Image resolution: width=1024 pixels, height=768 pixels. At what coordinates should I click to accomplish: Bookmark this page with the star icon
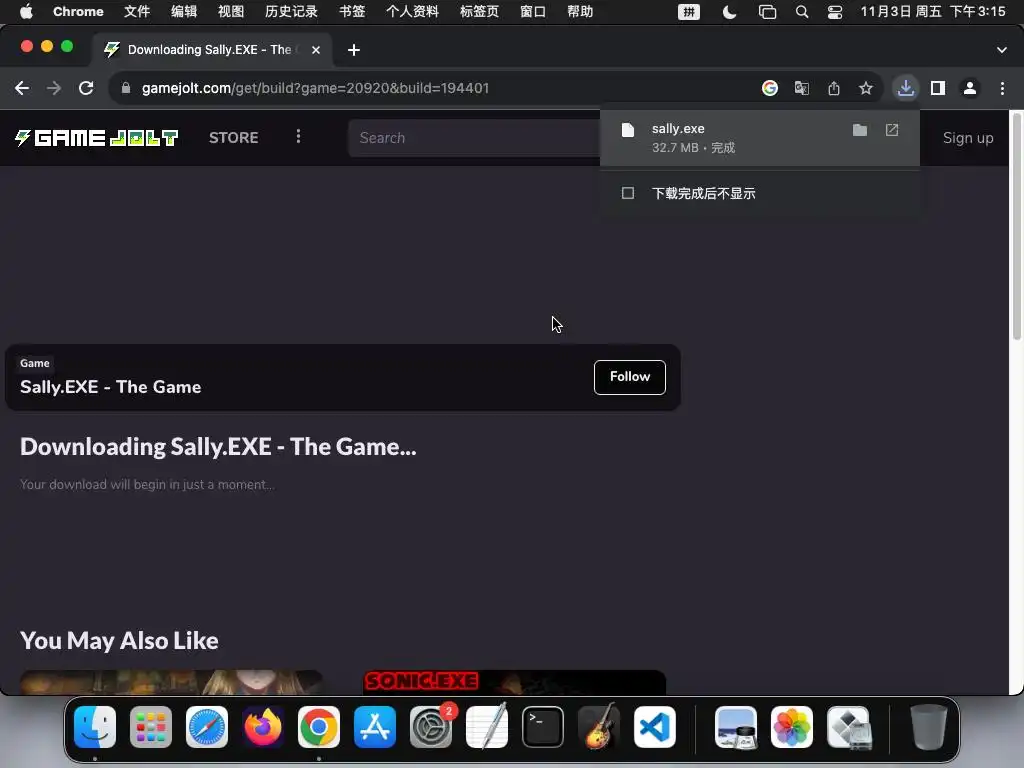click(x=866, y=88)
